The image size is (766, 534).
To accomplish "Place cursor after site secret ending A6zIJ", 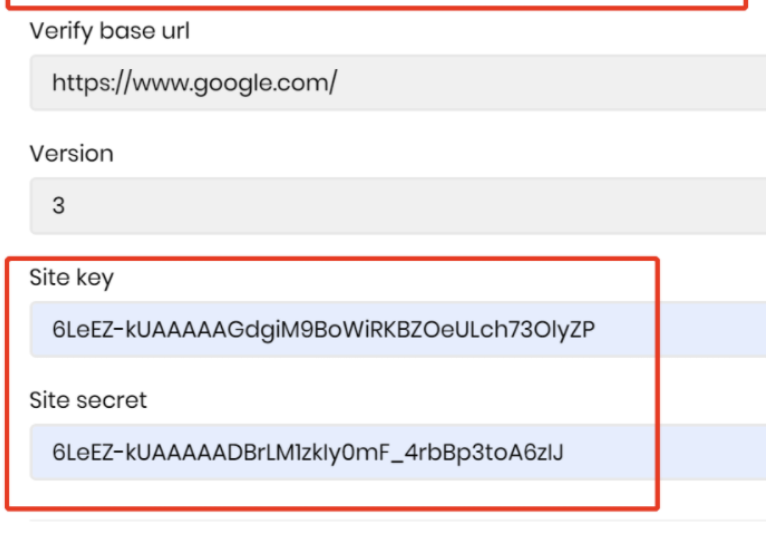I will tap(566, 452).
